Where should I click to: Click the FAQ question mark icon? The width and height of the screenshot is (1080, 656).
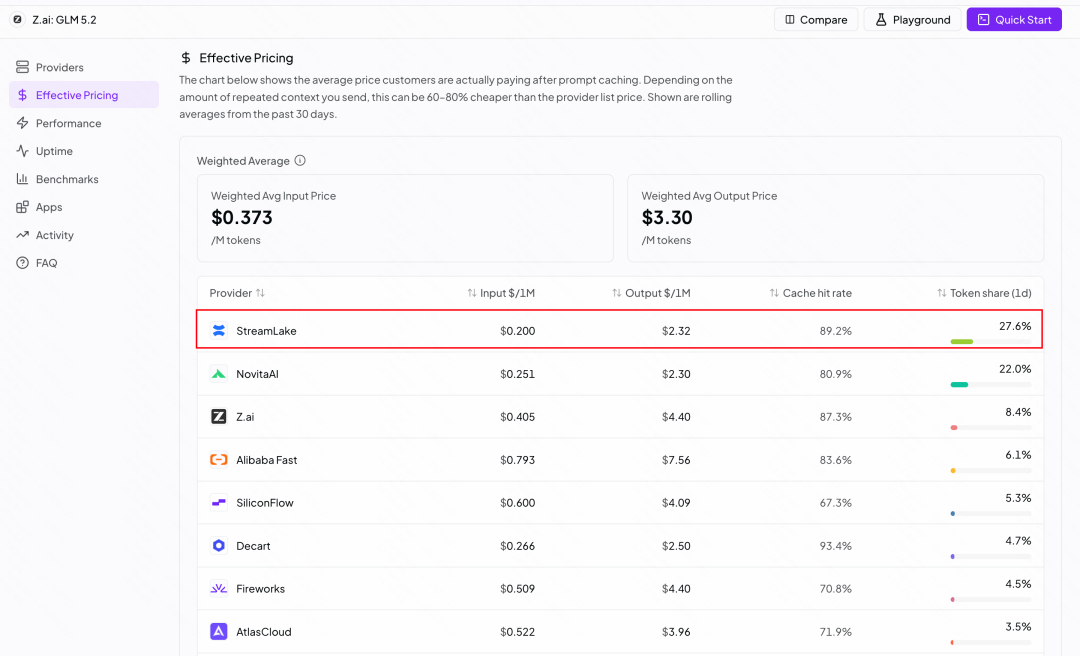point(22,263)
